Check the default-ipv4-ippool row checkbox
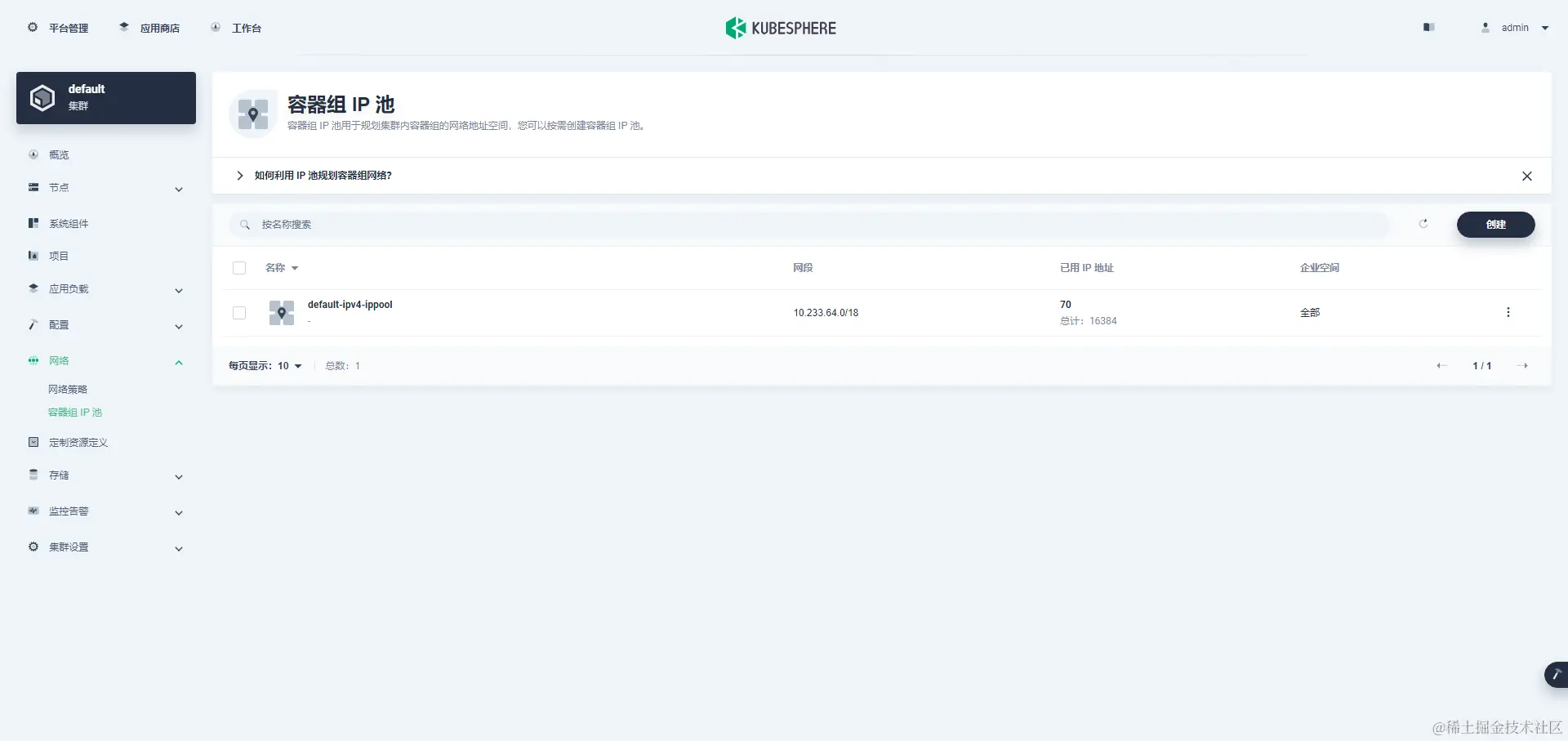 pos(239,313)
